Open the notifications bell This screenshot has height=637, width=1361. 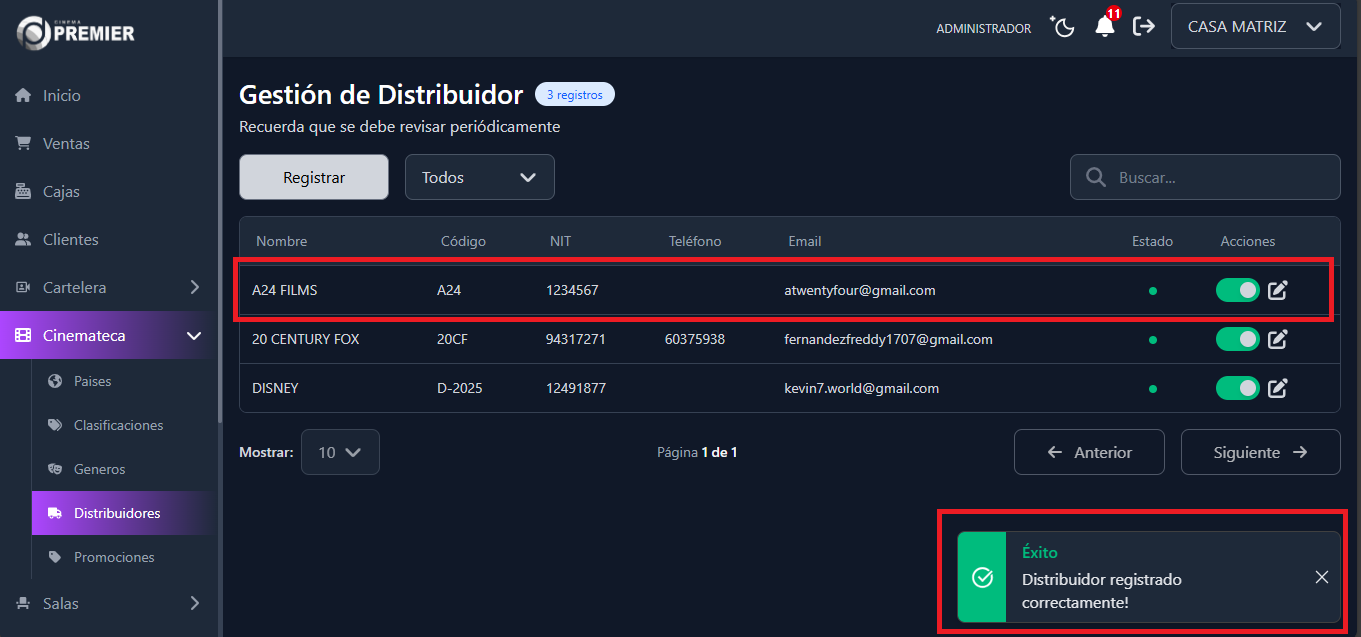coord(1105,27)
